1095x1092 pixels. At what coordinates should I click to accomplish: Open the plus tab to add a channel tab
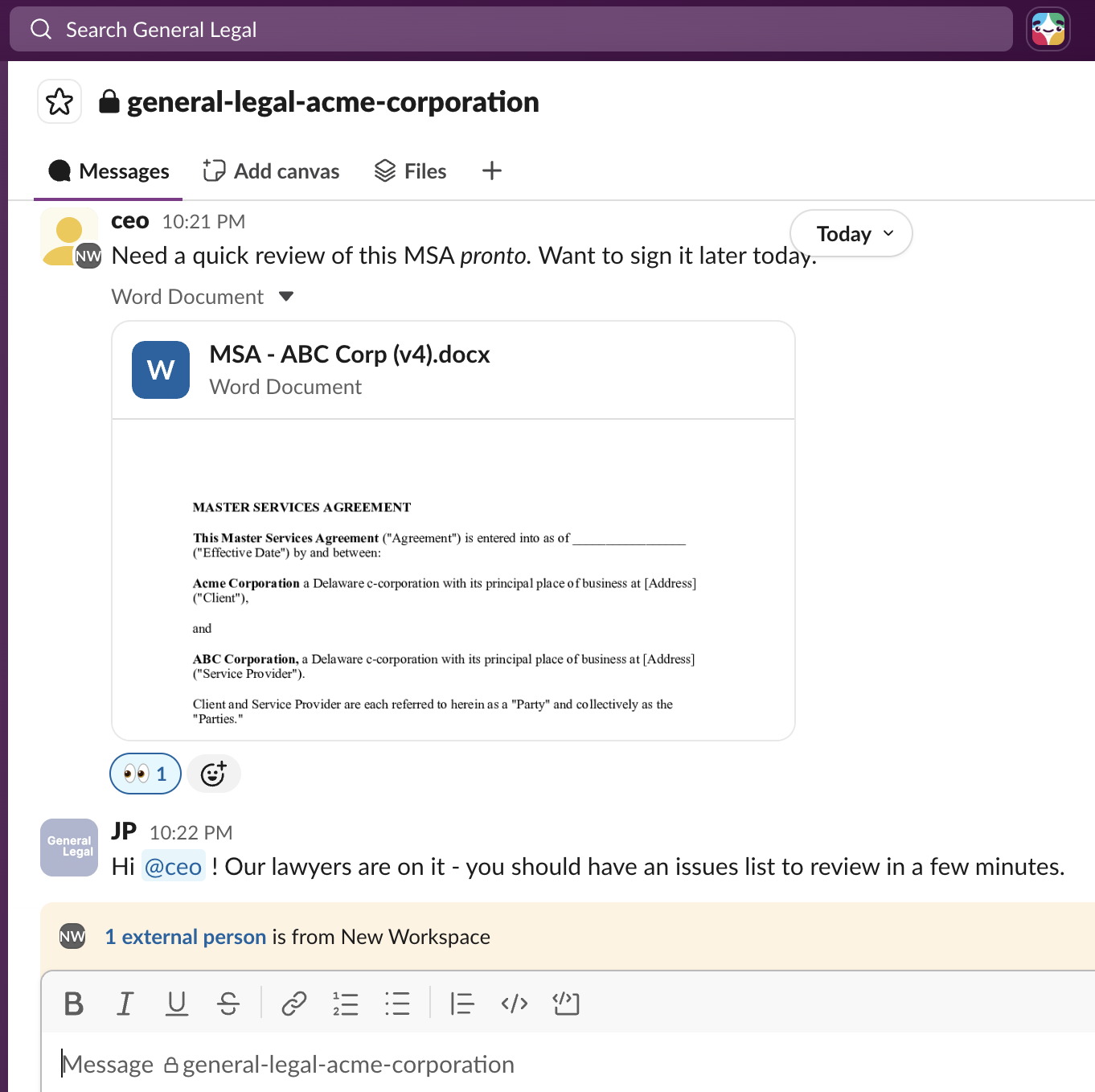(x=491, y=170)
